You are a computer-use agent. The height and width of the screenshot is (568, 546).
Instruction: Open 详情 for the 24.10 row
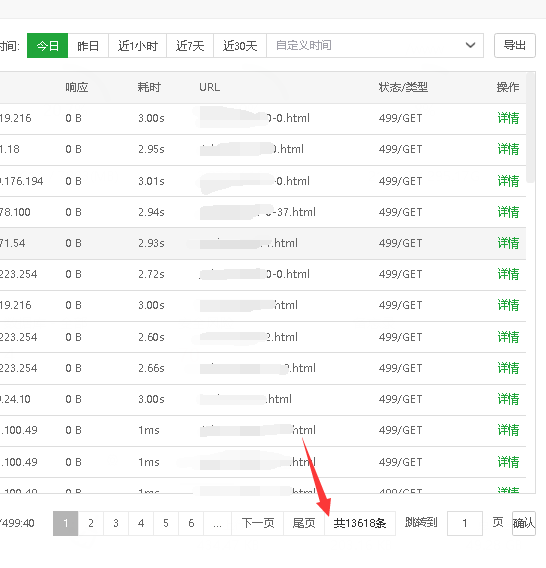(508, 399)
